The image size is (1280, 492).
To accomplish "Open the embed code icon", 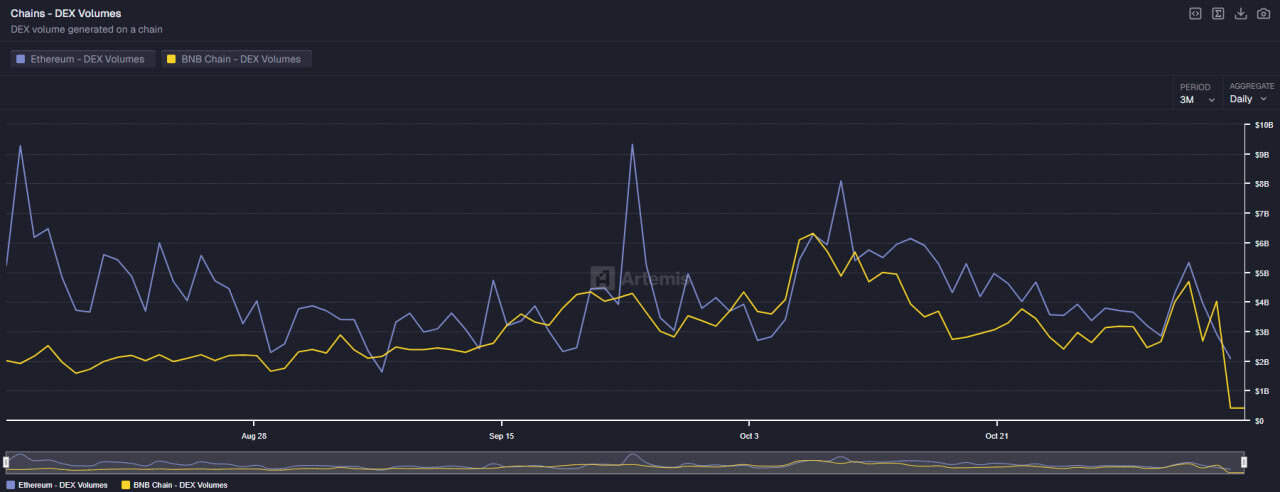I will 1195,13.
